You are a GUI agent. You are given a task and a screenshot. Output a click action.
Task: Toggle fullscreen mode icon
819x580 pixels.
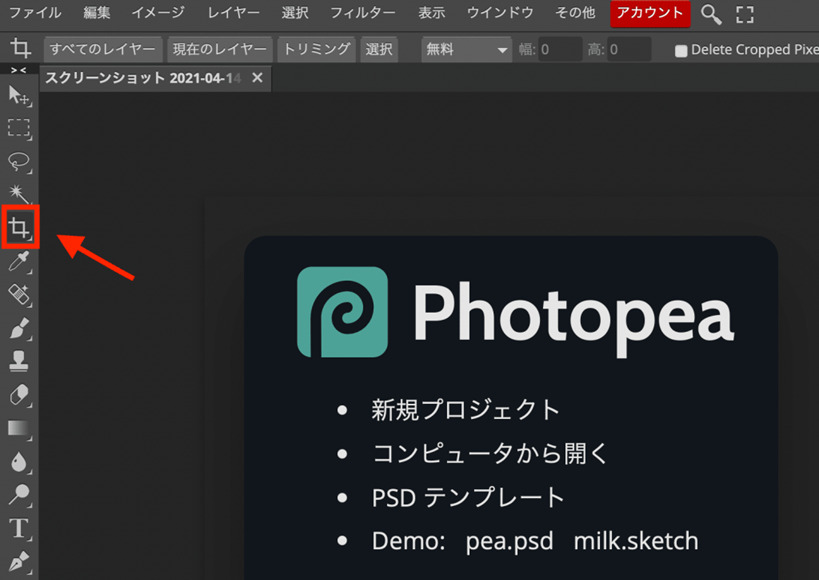(745, 15)
